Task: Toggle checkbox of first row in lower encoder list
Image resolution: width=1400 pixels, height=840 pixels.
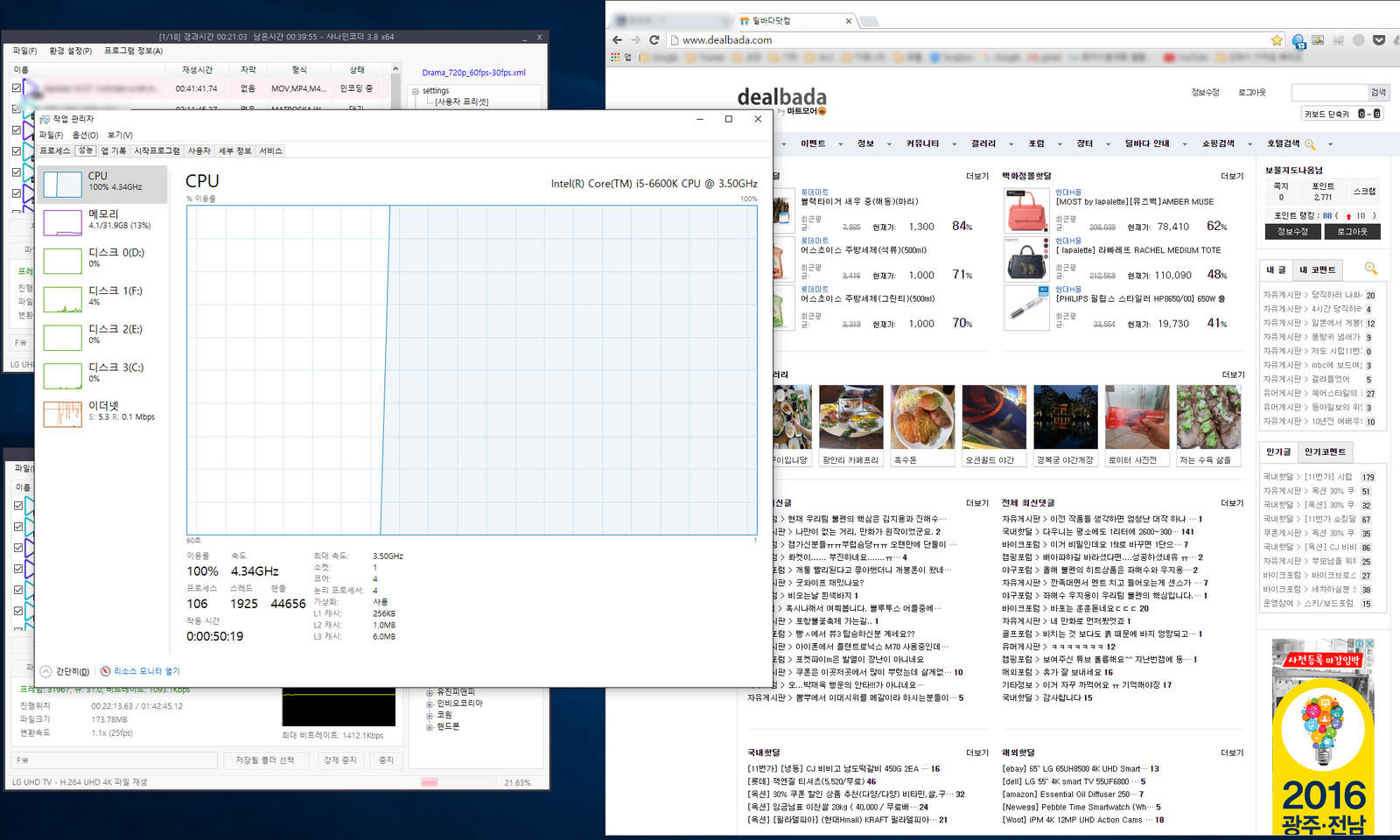Action: pos(18,506)
